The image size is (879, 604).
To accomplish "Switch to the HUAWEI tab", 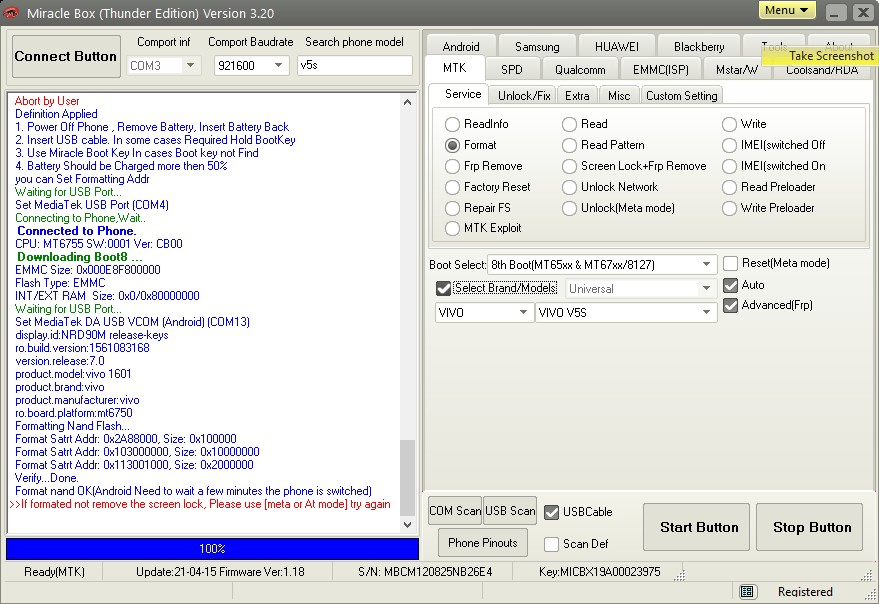I will pos(617,47).
